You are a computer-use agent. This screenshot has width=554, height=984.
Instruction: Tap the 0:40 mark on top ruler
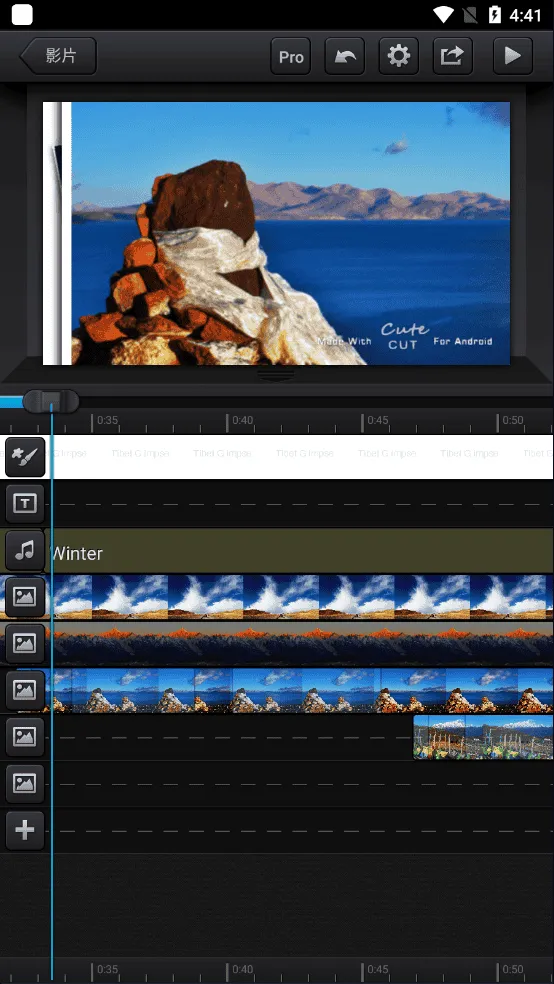click(x=242, y=420)
